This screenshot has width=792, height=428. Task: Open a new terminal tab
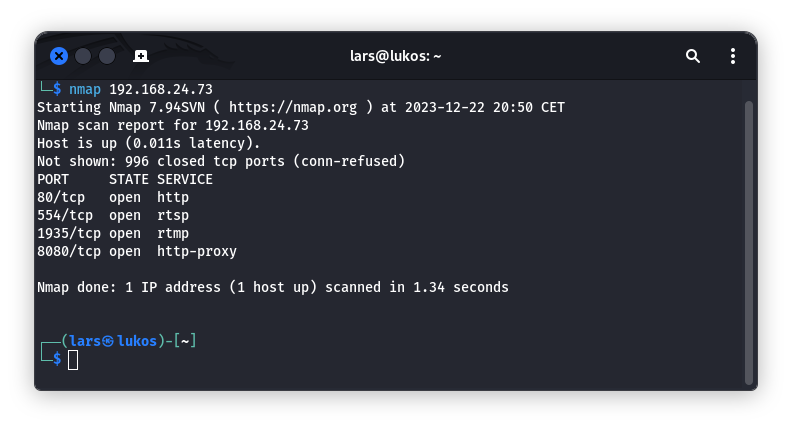[141, 56]
